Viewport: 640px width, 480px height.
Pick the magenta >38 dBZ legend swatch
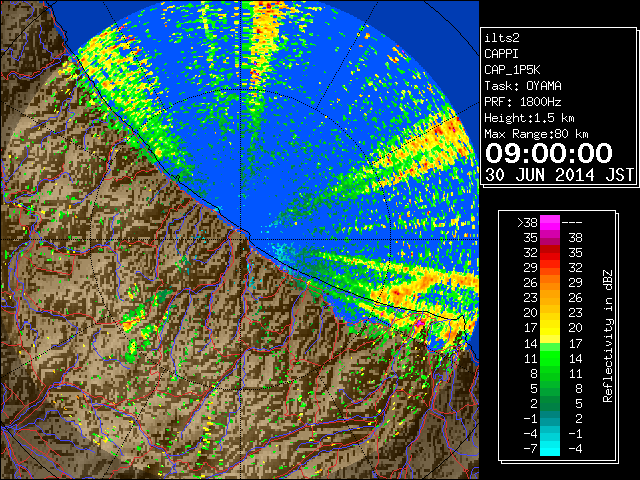(550, 222)
